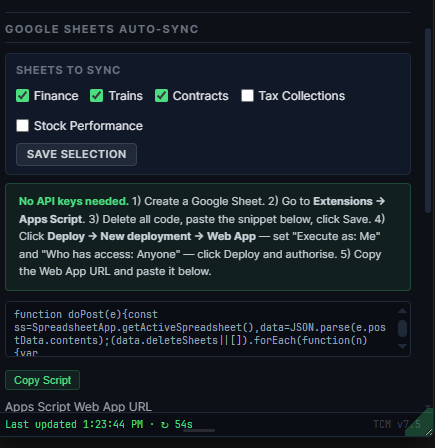Click the code box scroll-down arrow

tap(402, 347)
